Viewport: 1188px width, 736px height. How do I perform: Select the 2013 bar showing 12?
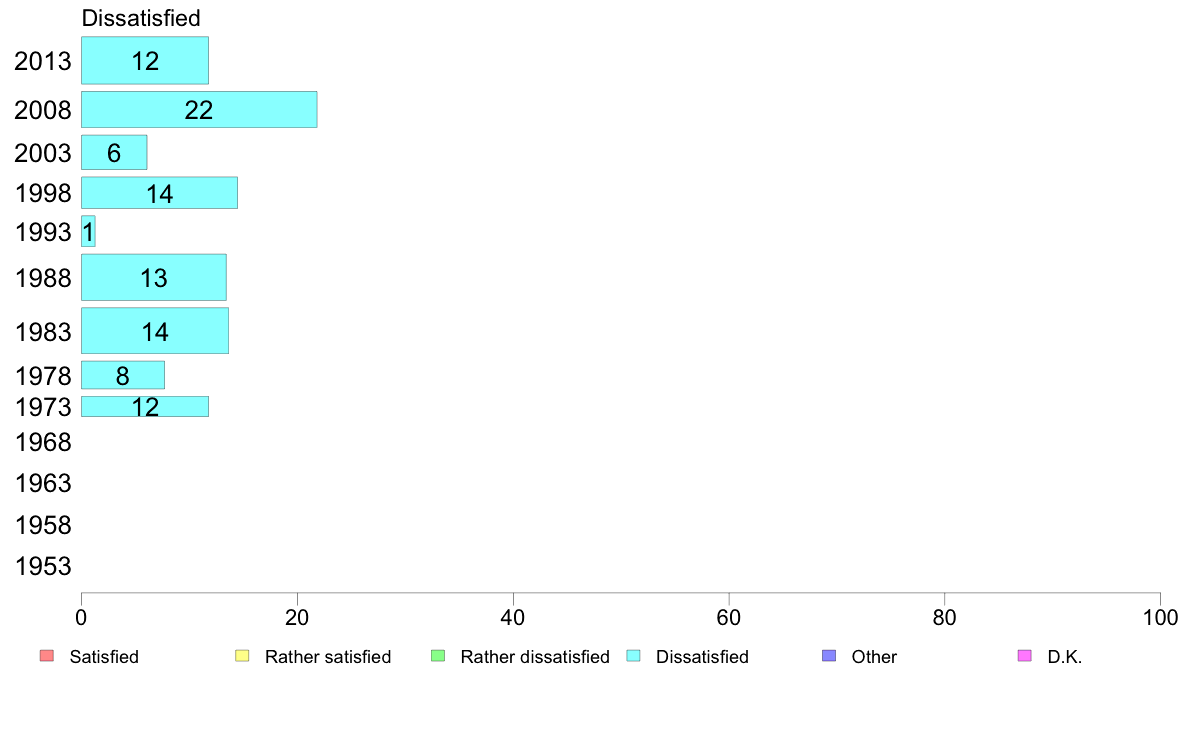[x=145, y=60]
